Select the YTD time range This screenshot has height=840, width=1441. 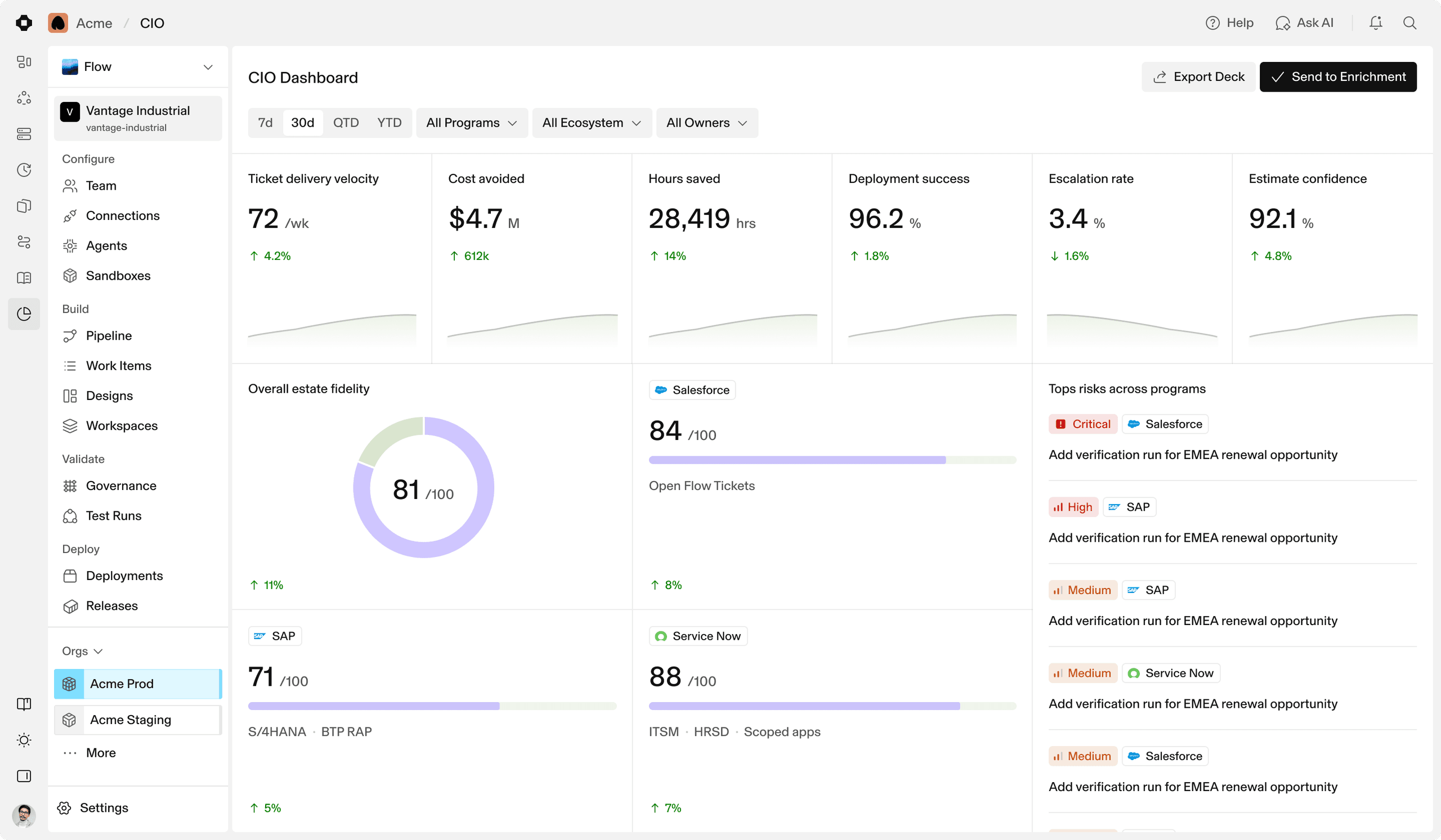point(390,123)
